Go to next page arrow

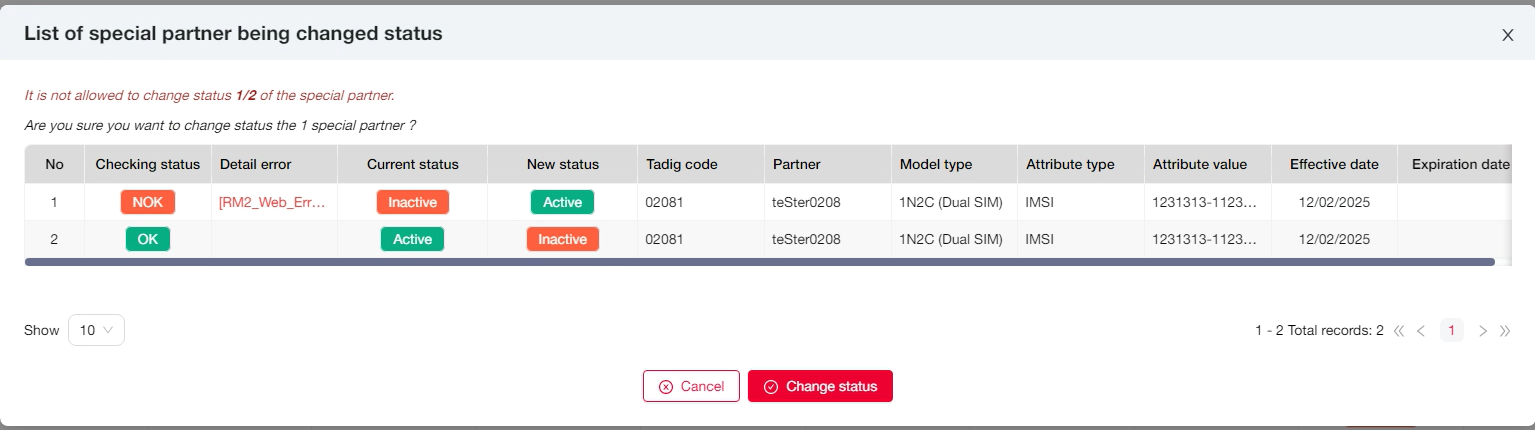pyautogui.click(x=1483, y=331)
